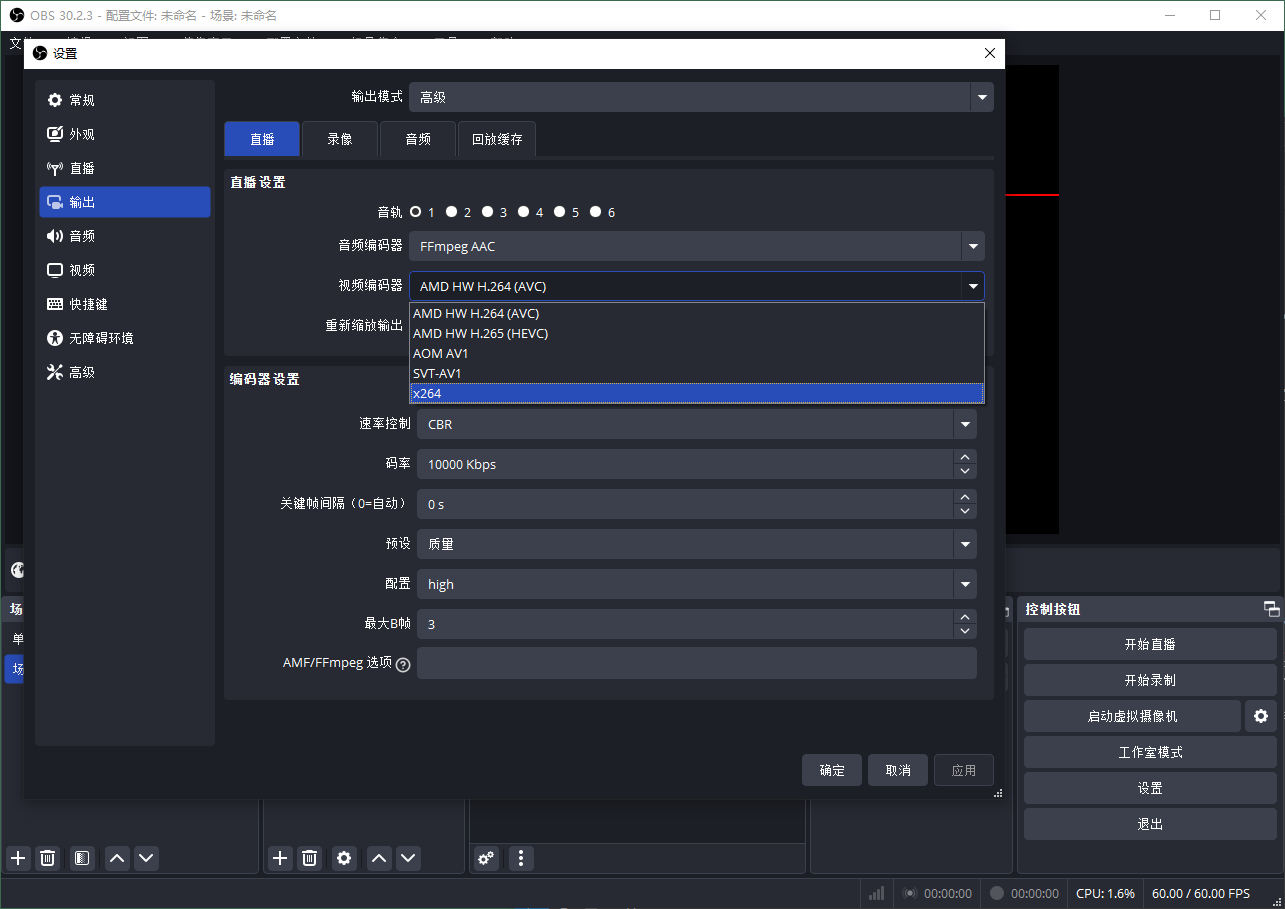Click the 确定 button
The width and height of the screenshot is (1285, 909).
831,770
